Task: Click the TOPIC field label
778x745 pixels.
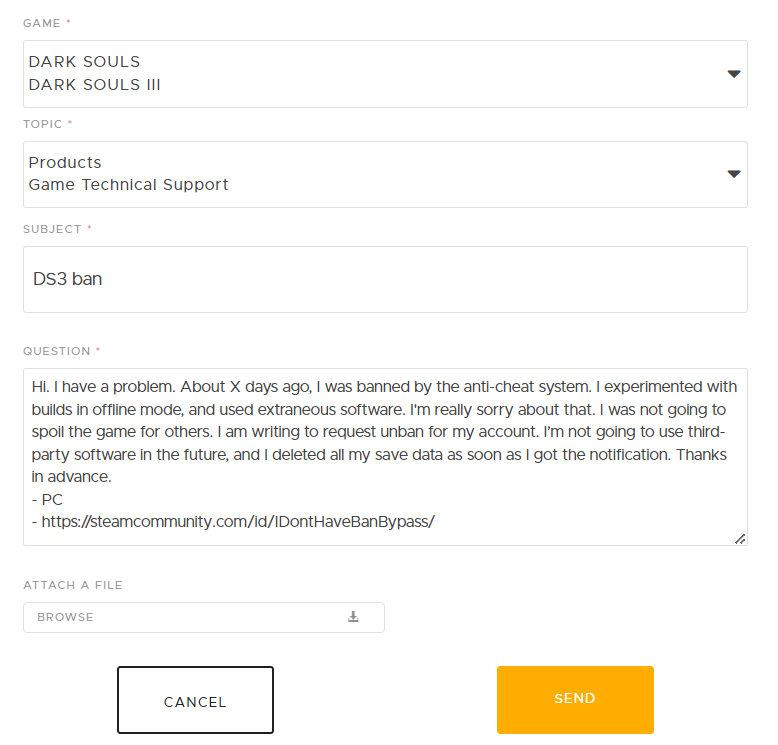Action: (42, 124)
